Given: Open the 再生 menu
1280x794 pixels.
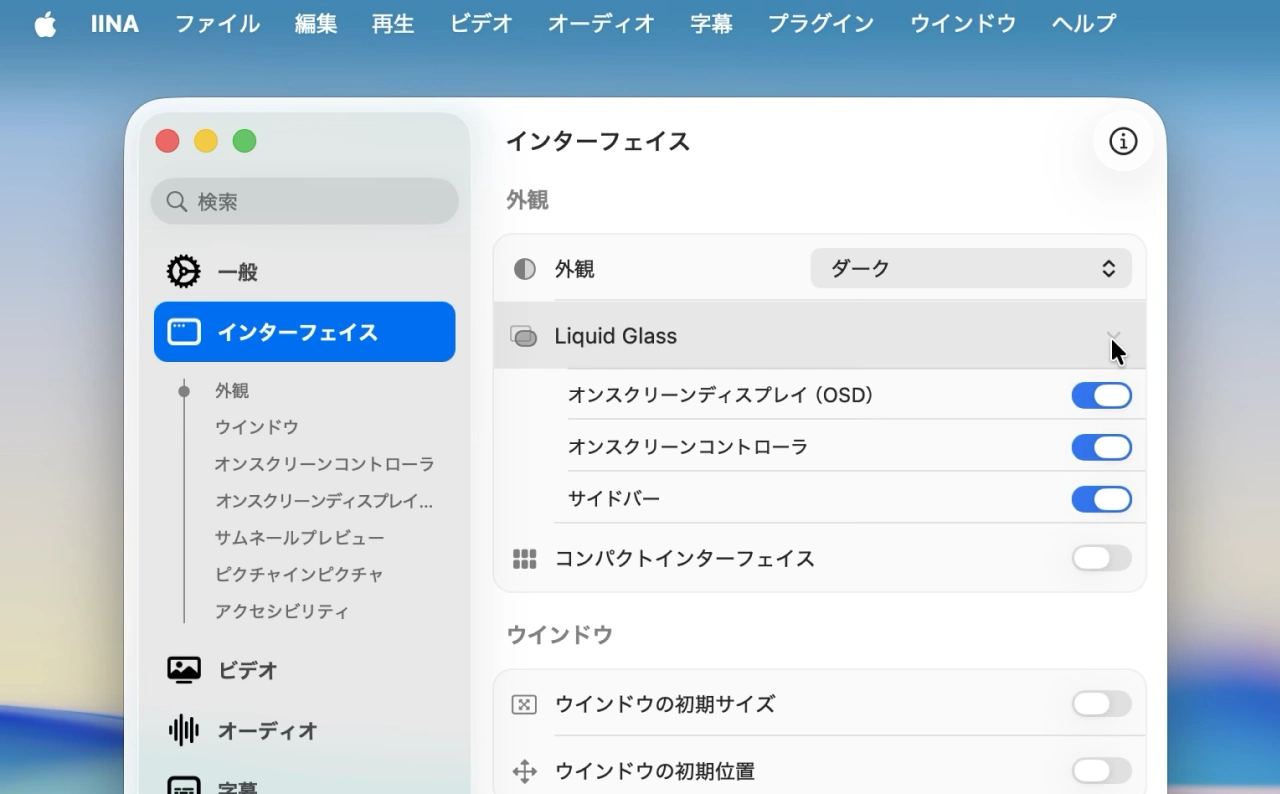Looking at the screenshot, I should (x=393, y=24).
